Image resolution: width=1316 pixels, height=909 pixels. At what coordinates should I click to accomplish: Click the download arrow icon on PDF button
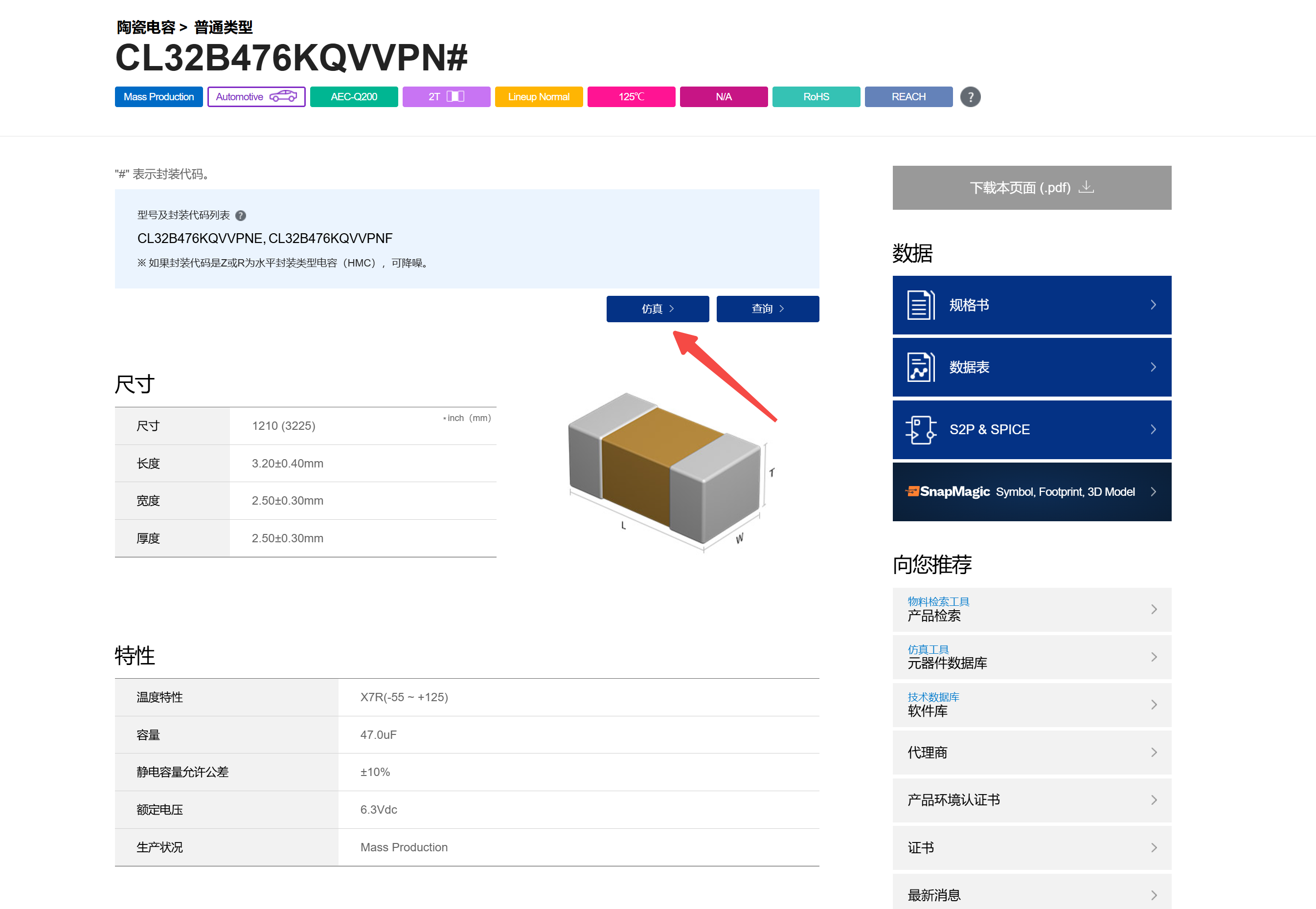(x=1087, y=187)
